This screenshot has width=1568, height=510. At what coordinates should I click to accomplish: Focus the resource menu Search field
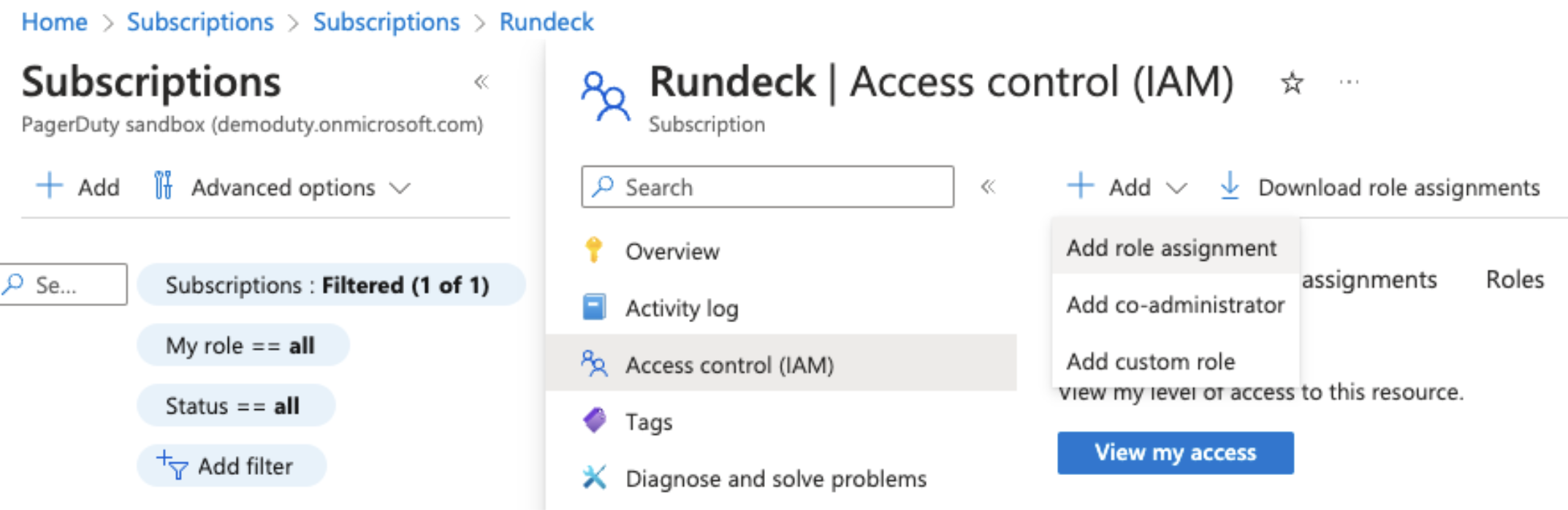point(767,187)
